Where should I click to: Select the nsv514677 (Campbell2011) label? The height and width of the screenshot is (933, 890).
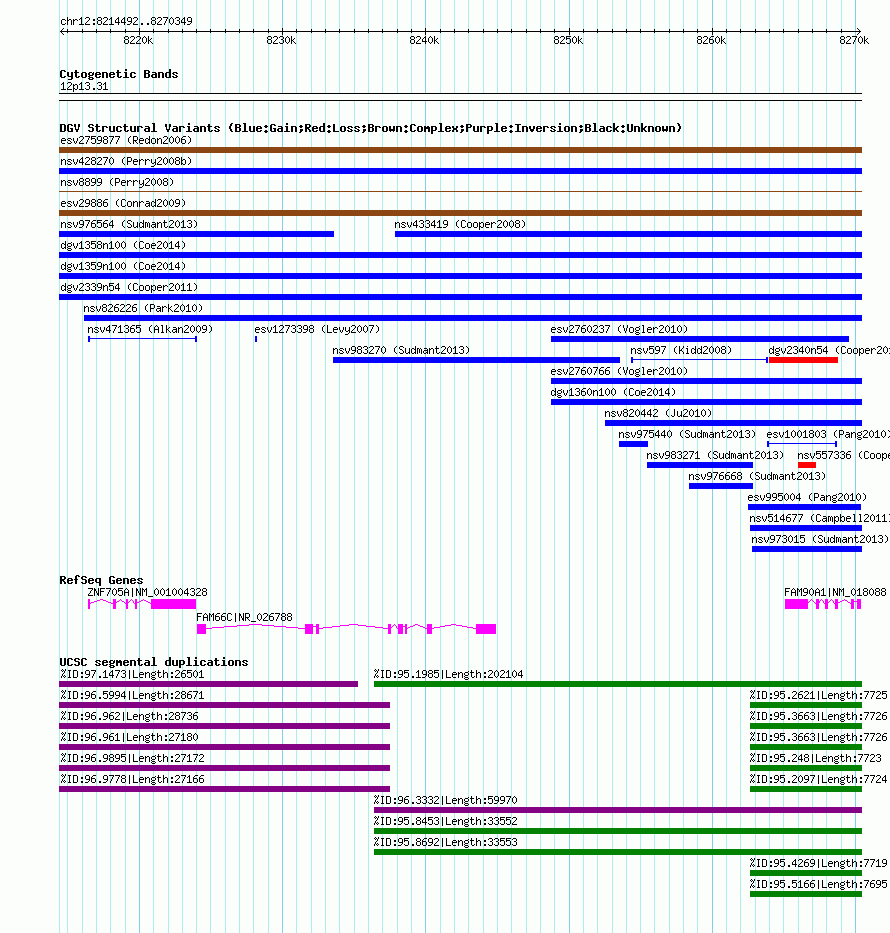point(819,518)
